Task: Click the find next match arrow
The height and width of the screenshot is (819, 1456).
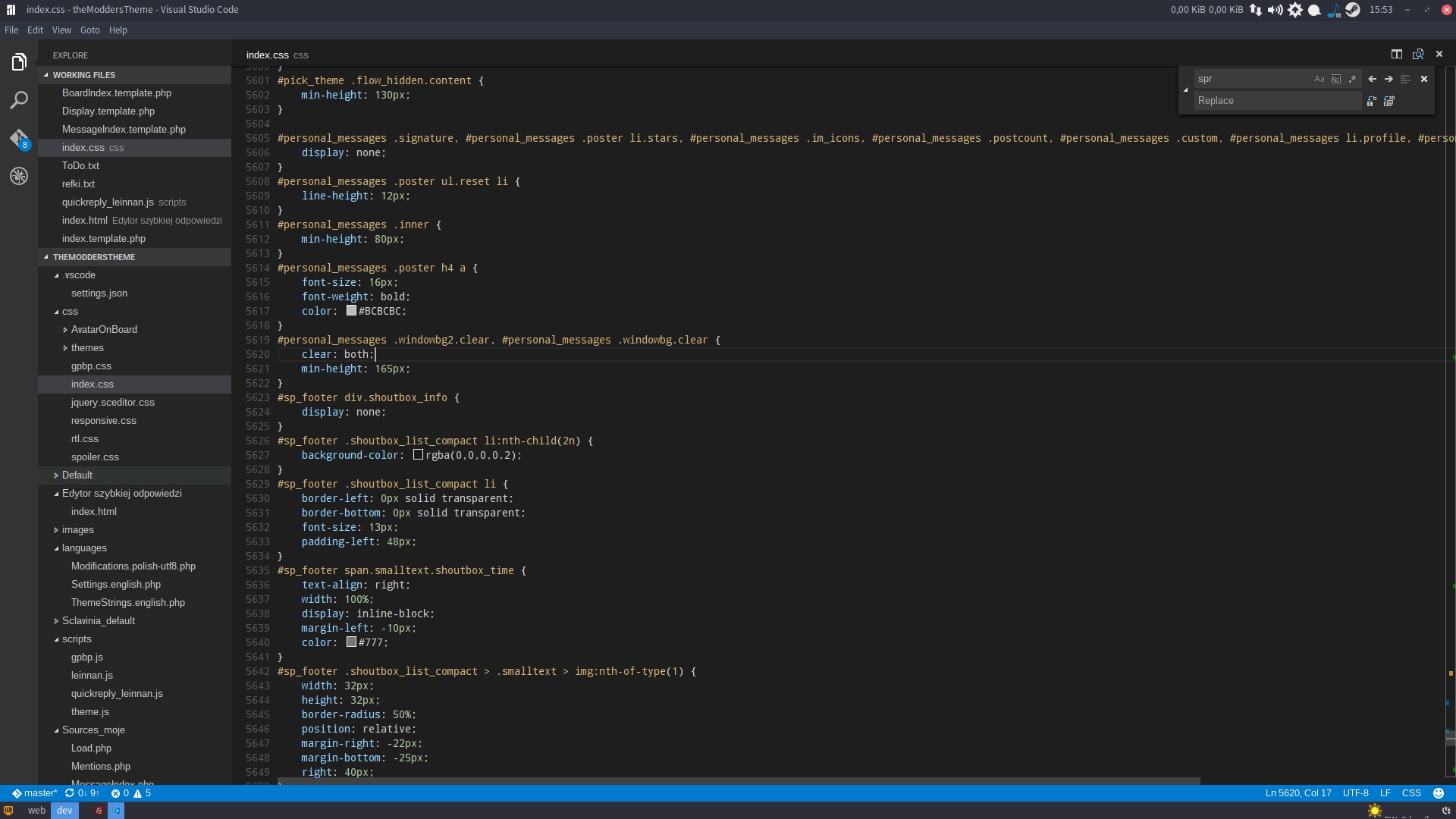Action: click(x=1389, y=79)
